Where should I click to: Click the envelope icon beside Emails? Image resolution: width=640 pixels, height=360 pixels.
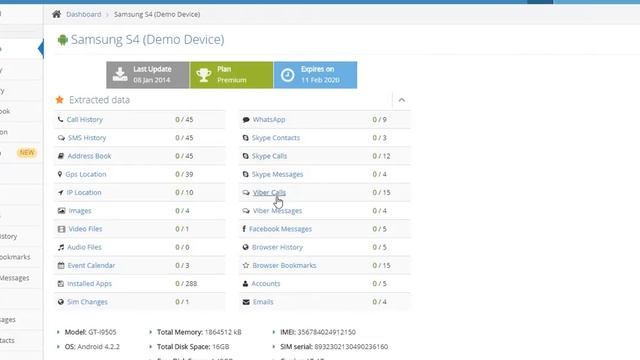[246, 302]
